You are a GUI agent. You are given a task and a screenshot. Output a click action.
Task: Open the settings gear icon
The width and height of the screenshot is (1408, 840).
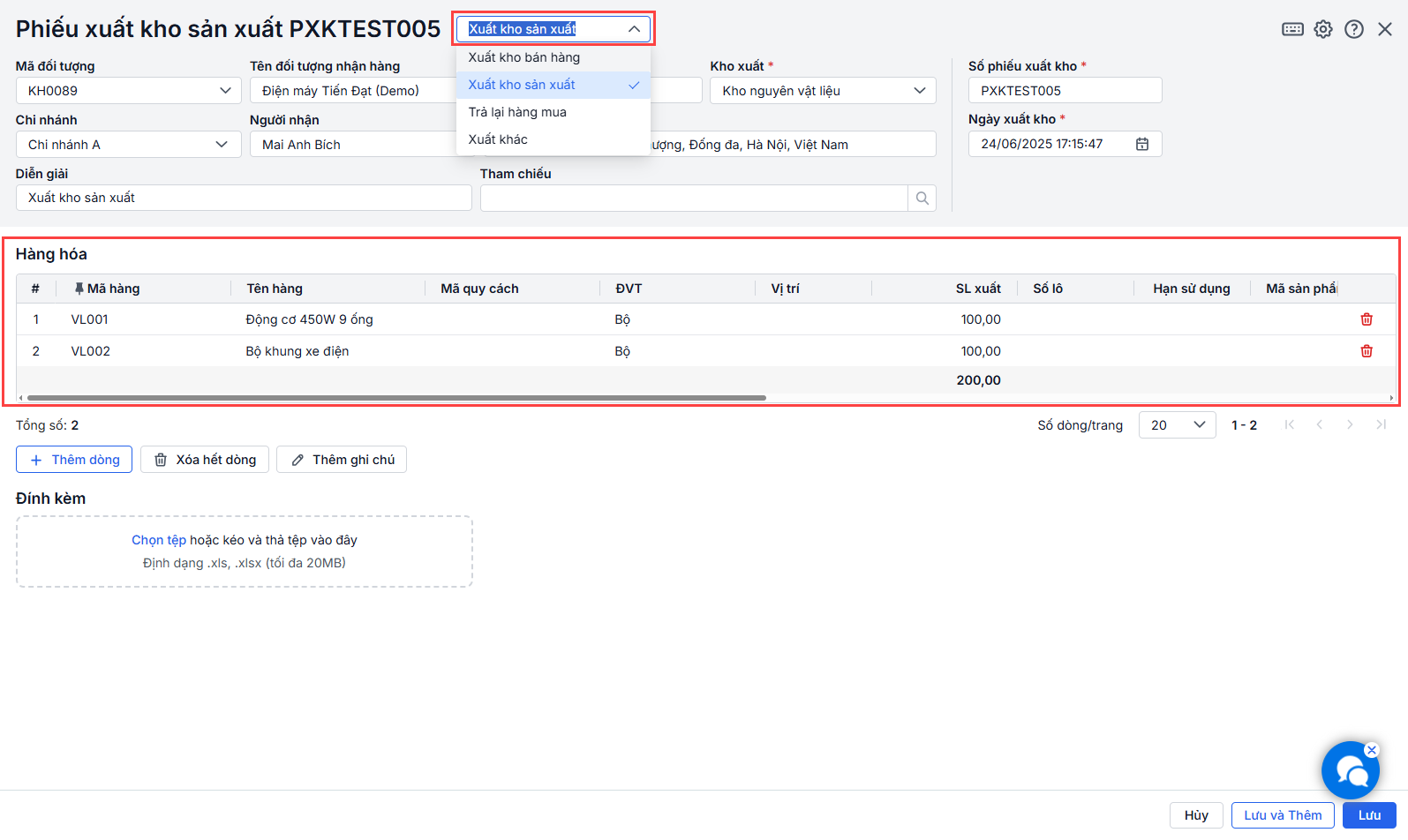point(1322,29)
